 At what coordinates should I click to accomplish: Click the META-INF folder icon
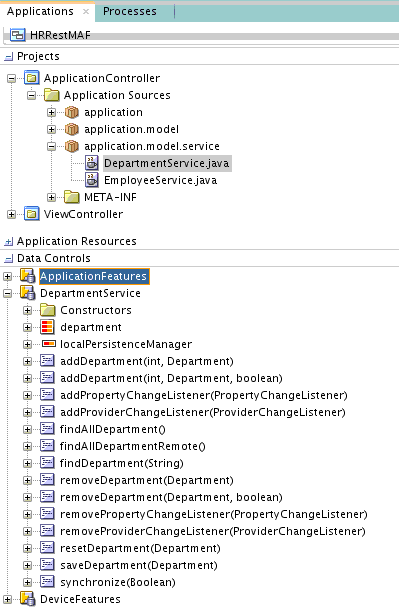72,197
